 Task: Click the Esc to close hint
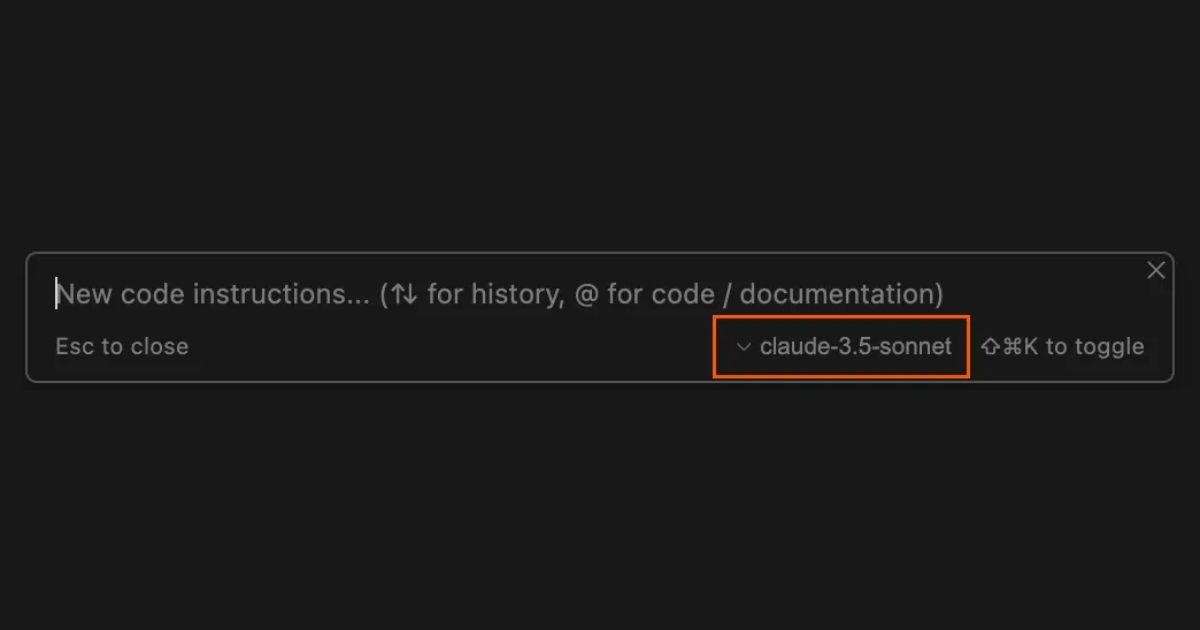pyautogui.click(x=122, y=347)
